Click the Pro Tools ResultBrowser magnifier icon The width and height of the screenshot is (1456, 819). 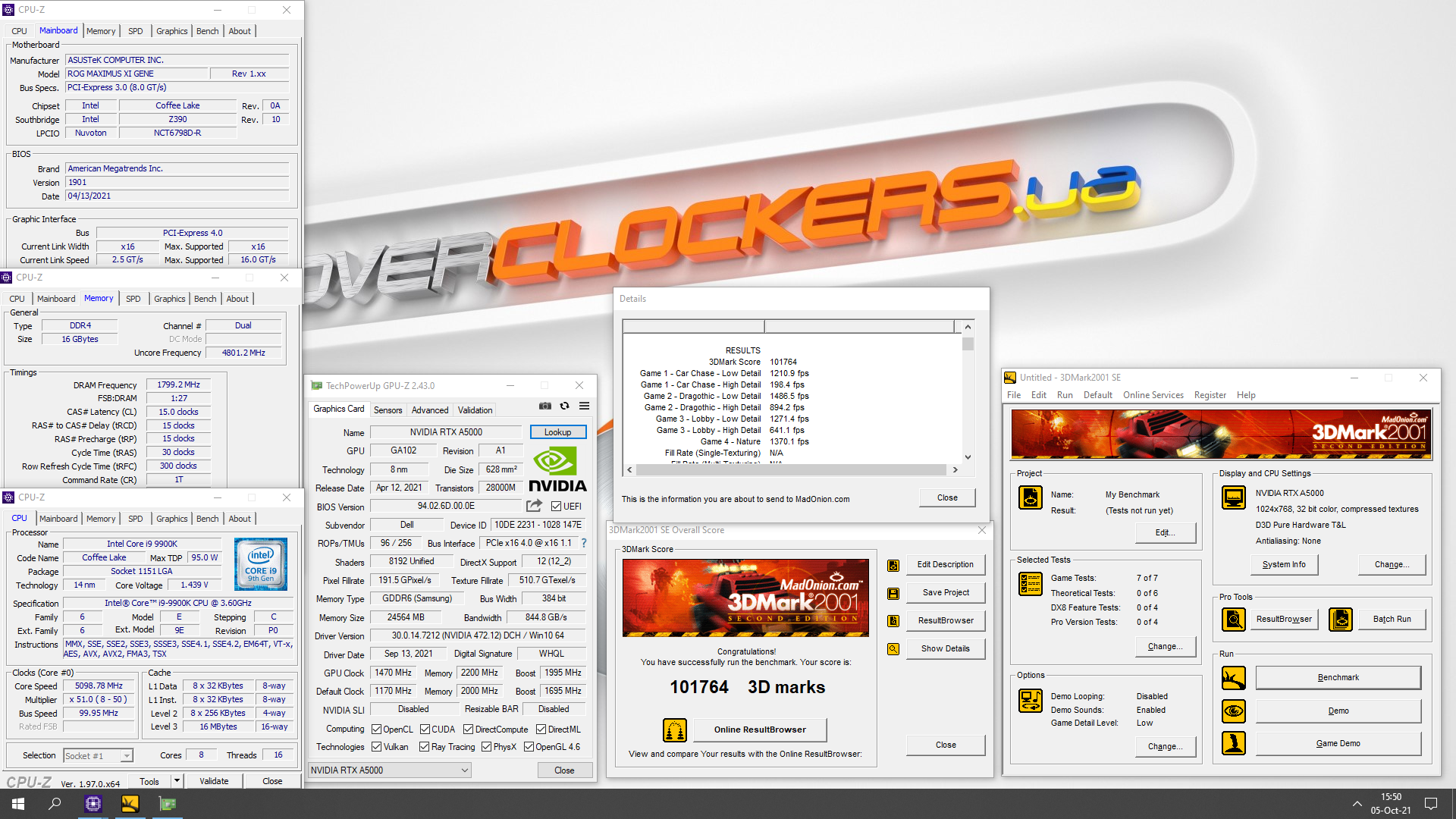click(x=1234, y=620)
